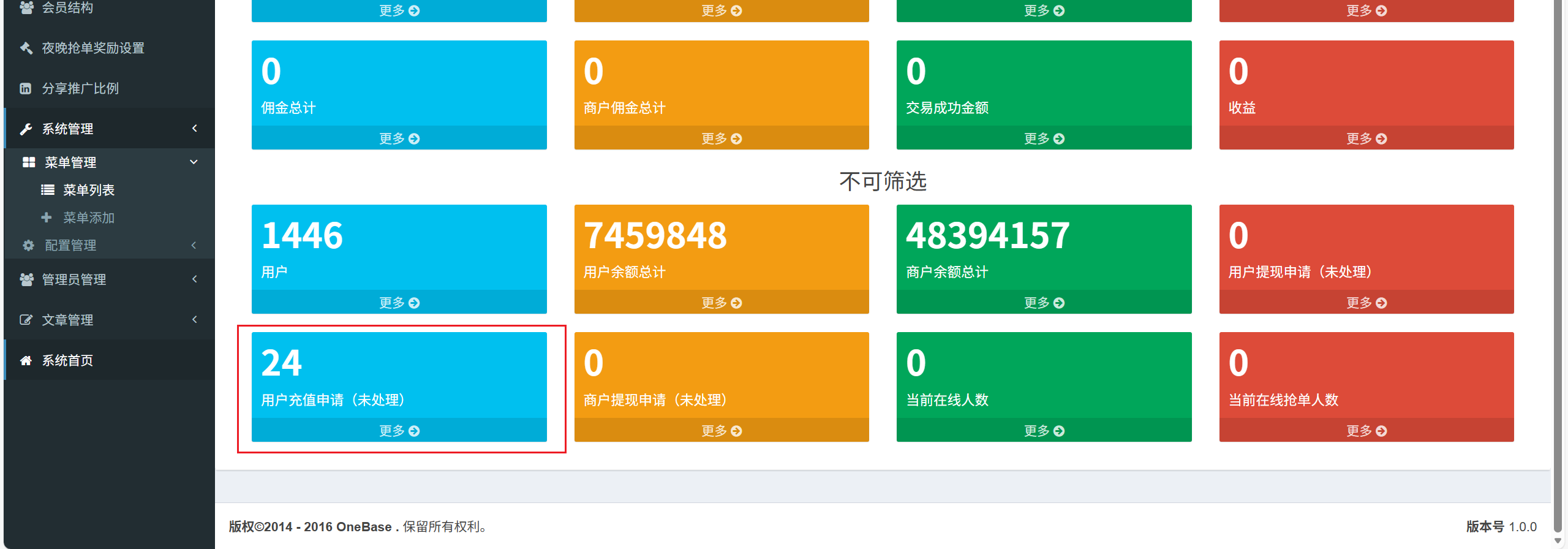Click the users icon beside 管理员管理
This screenshot has height=549, width=1568.
click(26, 279)
